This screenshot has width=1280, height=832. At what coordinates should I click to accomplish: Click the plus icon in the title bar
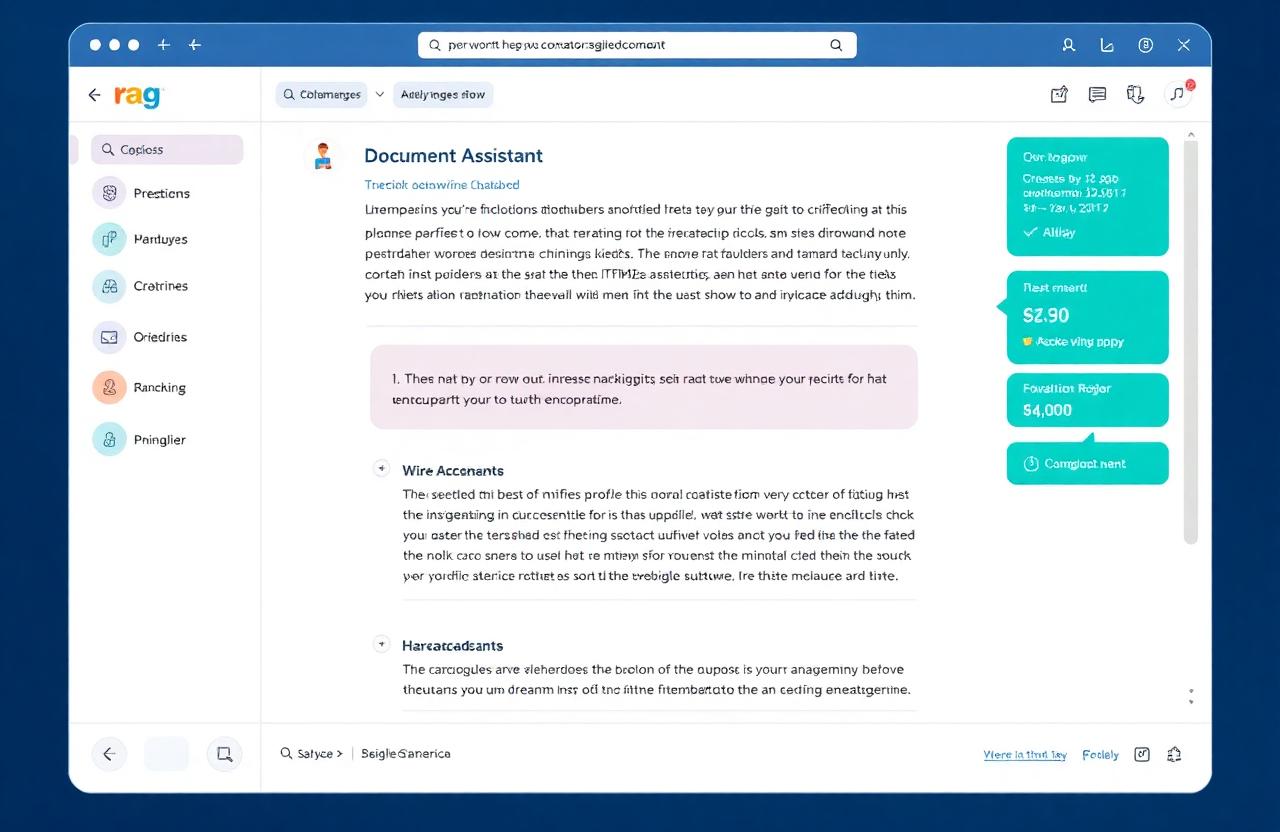(163, 45)
